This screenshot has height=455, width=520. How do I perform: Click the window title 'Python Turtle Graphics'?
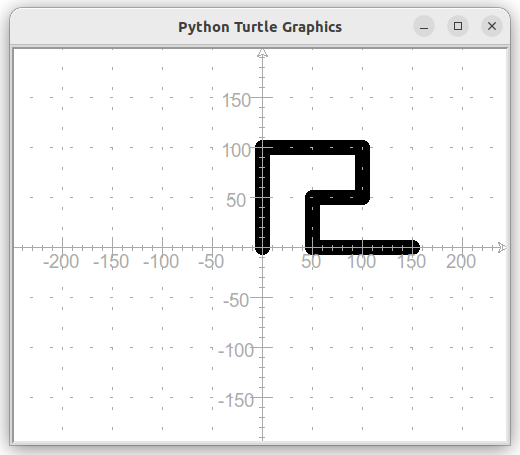(260, 27)
